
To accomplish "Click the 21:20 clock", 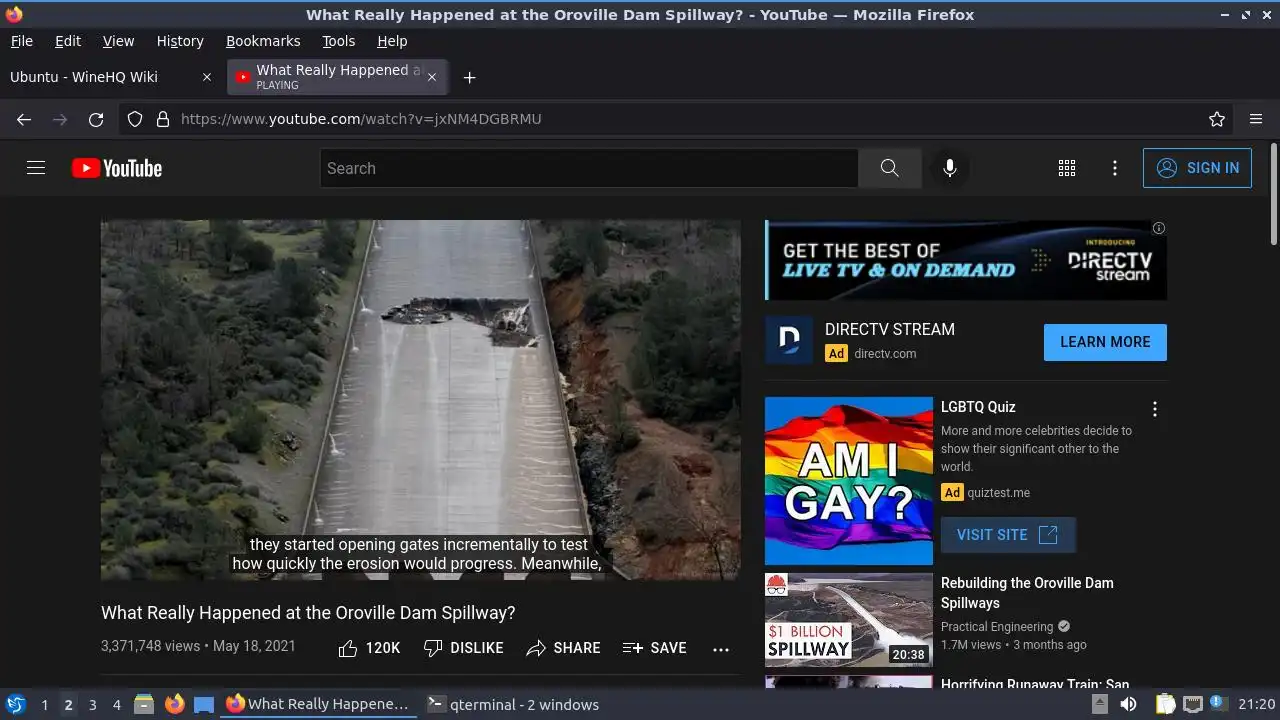I will point(1256,705).
